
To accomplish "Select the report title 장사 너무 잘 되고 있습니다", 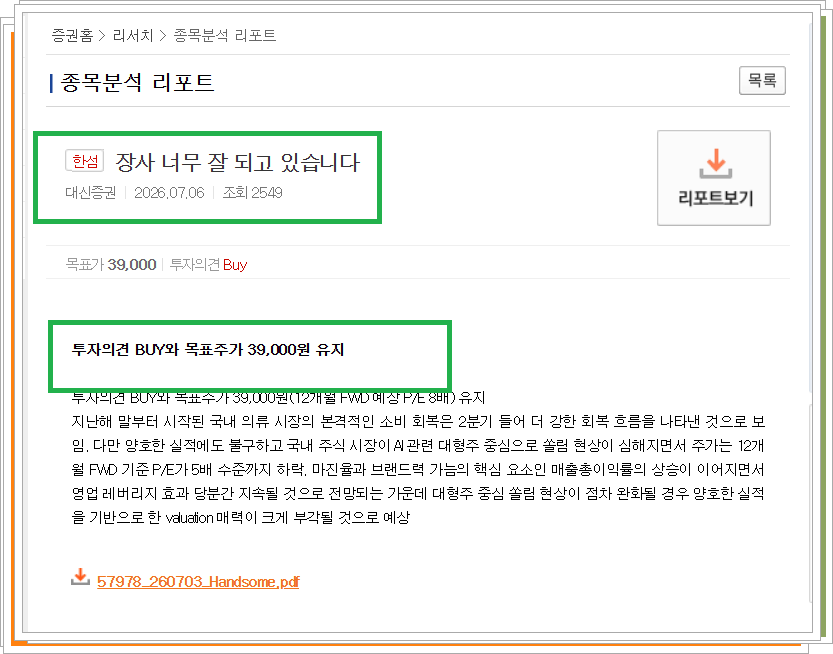I will tap(237, 162).
